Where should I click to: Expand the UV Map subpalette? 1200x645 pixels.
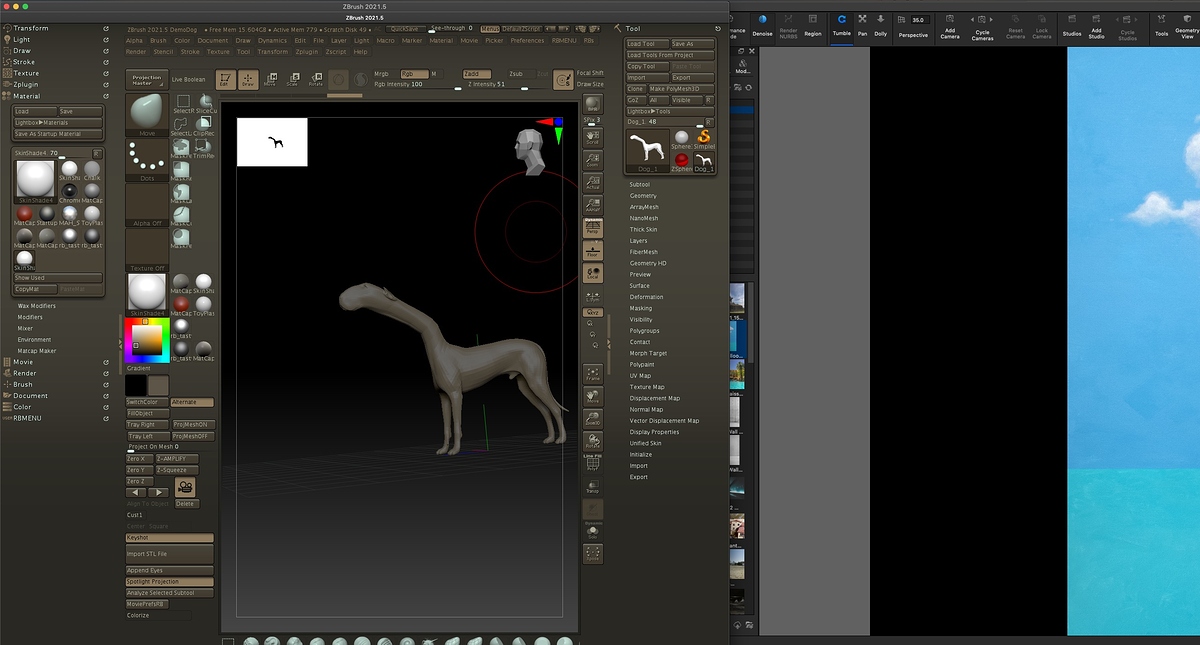click(x=640, y=375)
